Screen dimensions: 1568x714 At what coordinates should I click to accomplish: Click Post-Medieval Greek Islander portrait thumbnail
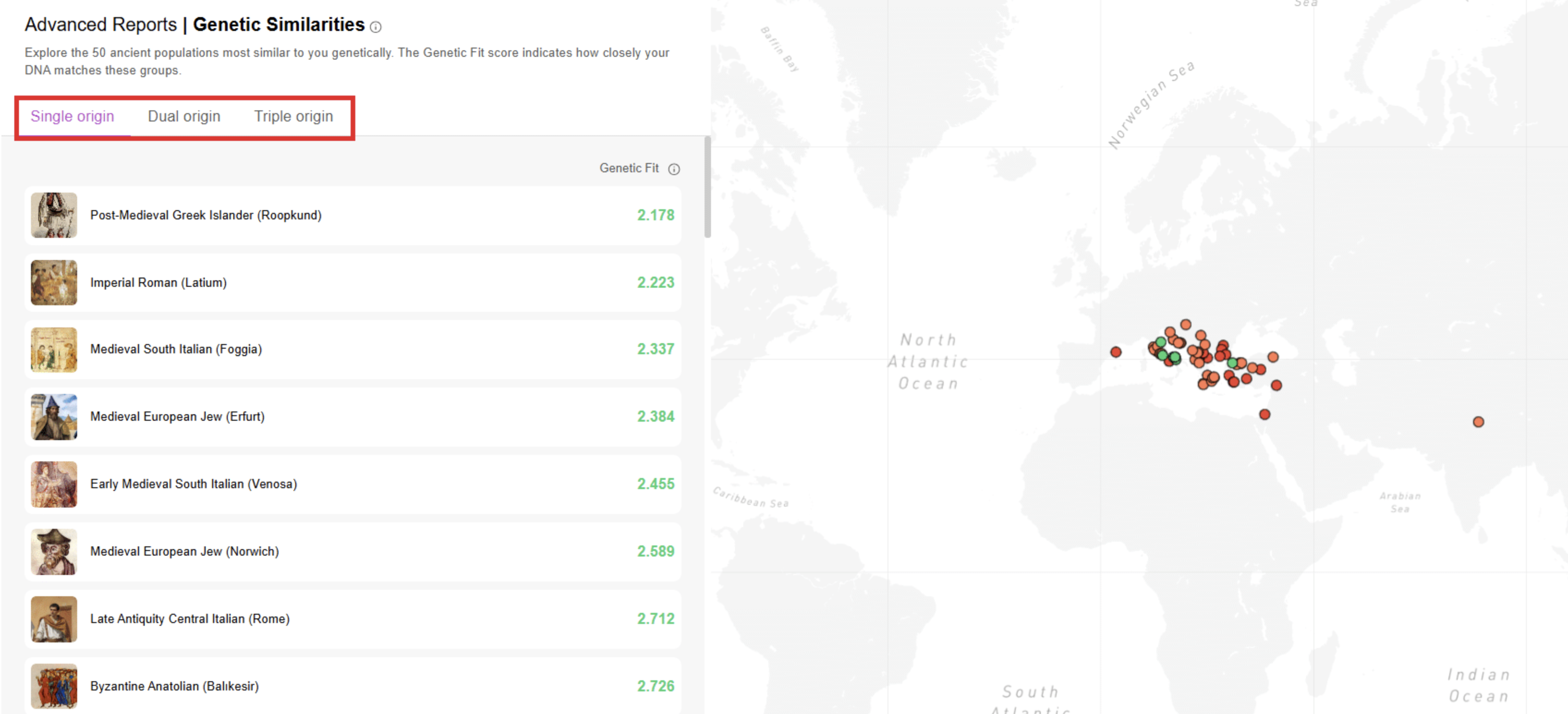54,216
